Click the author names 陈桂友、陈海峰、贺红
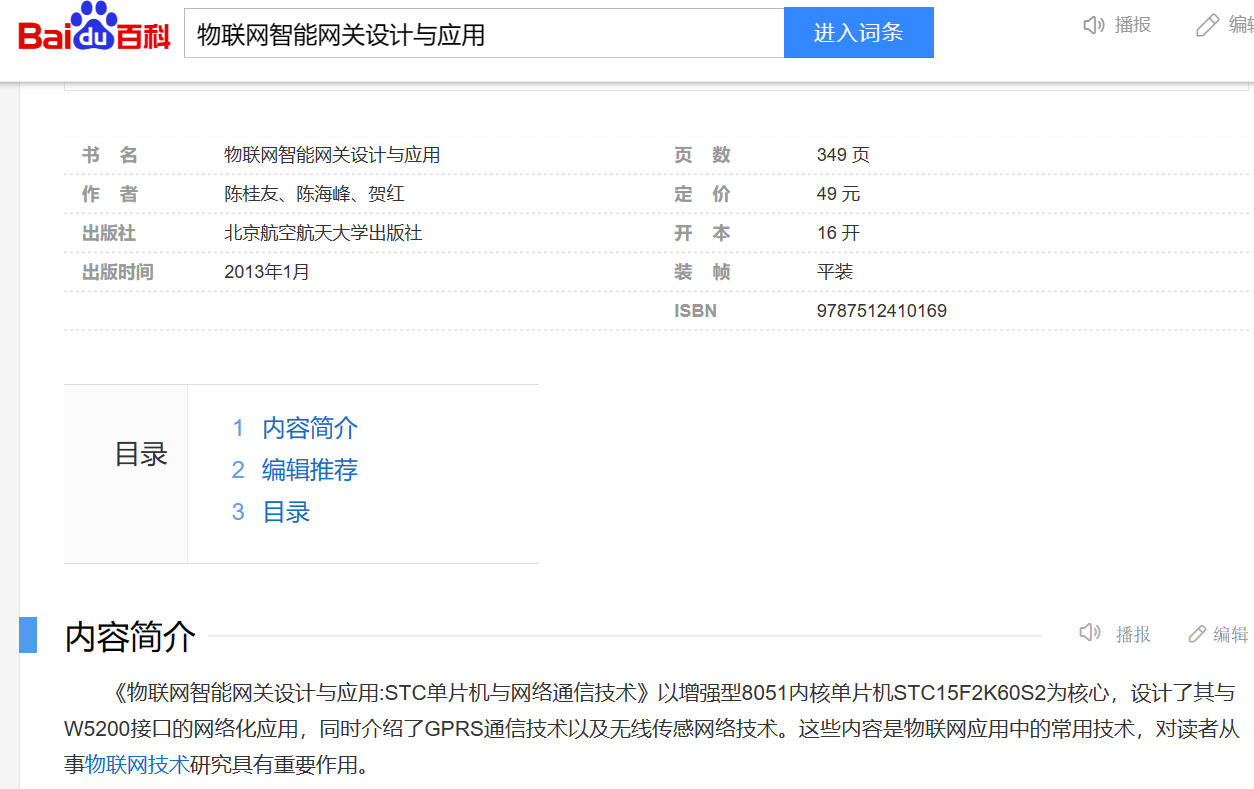The width and height of the screenshot is (1254, 789). point(314,194)
